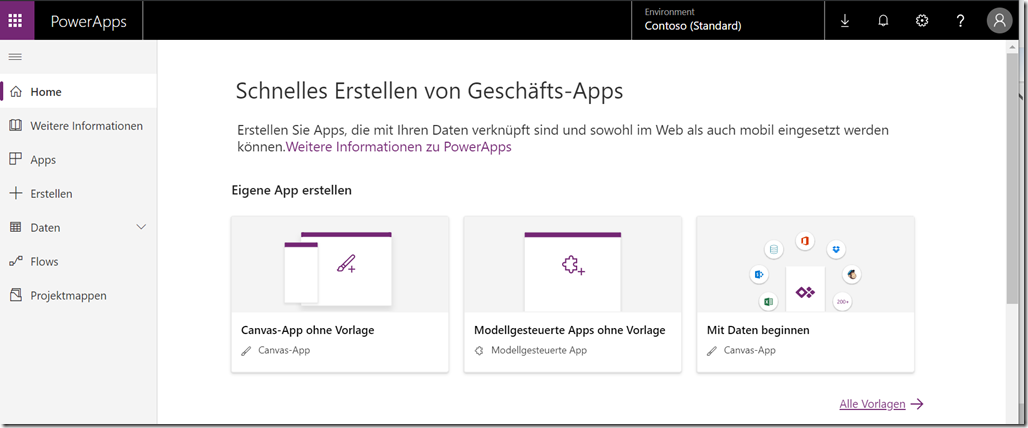Click the SharePoint-style list icon in data card

774,249
